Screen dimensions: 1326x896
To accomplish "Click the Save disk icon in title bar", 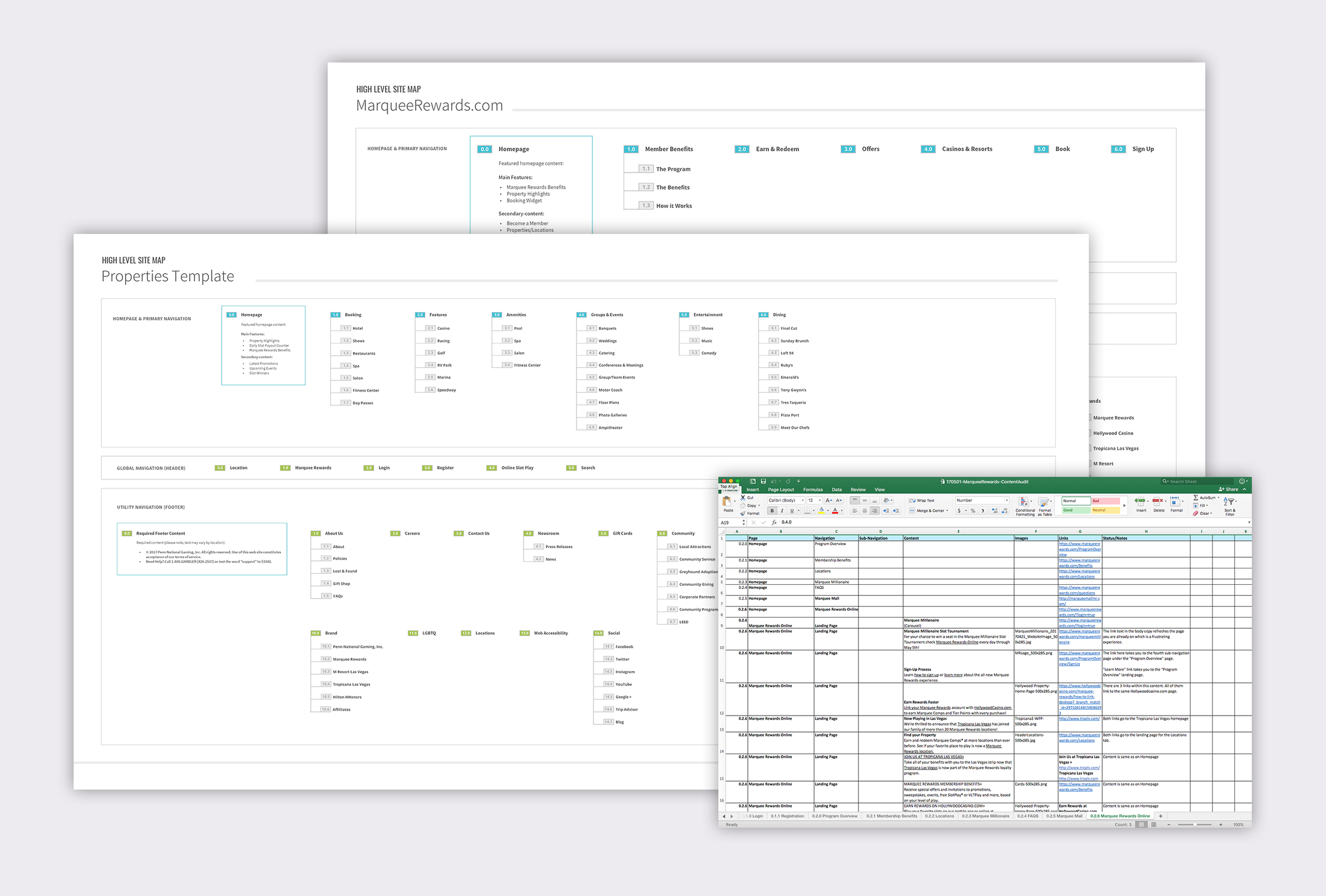I will [763, 481].
